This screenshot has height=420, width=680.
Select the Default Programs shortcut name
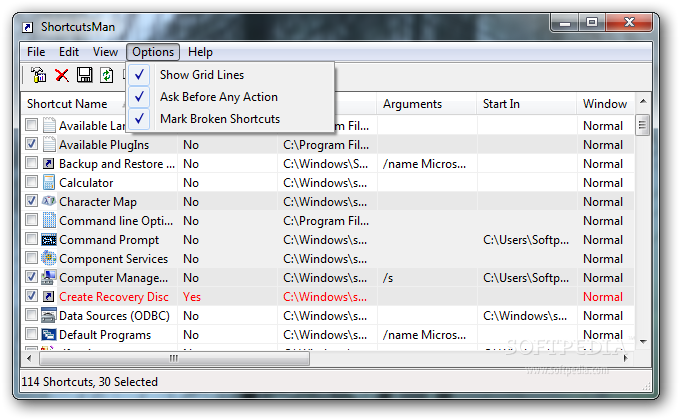(105, 335)
